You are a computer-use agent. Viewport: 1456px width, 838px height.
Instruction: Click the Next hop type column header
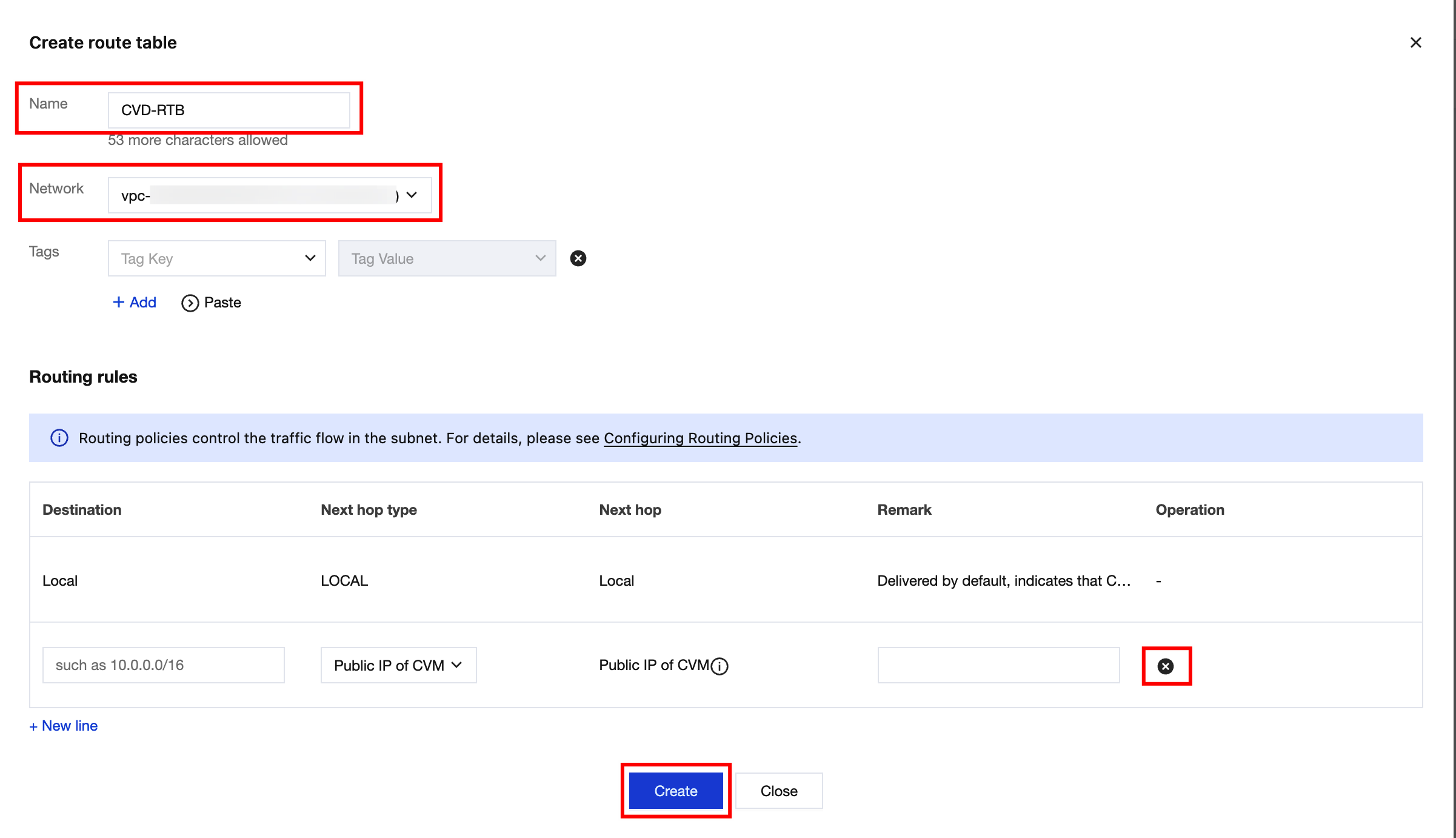pyautogui.click(x=369, y=509)
